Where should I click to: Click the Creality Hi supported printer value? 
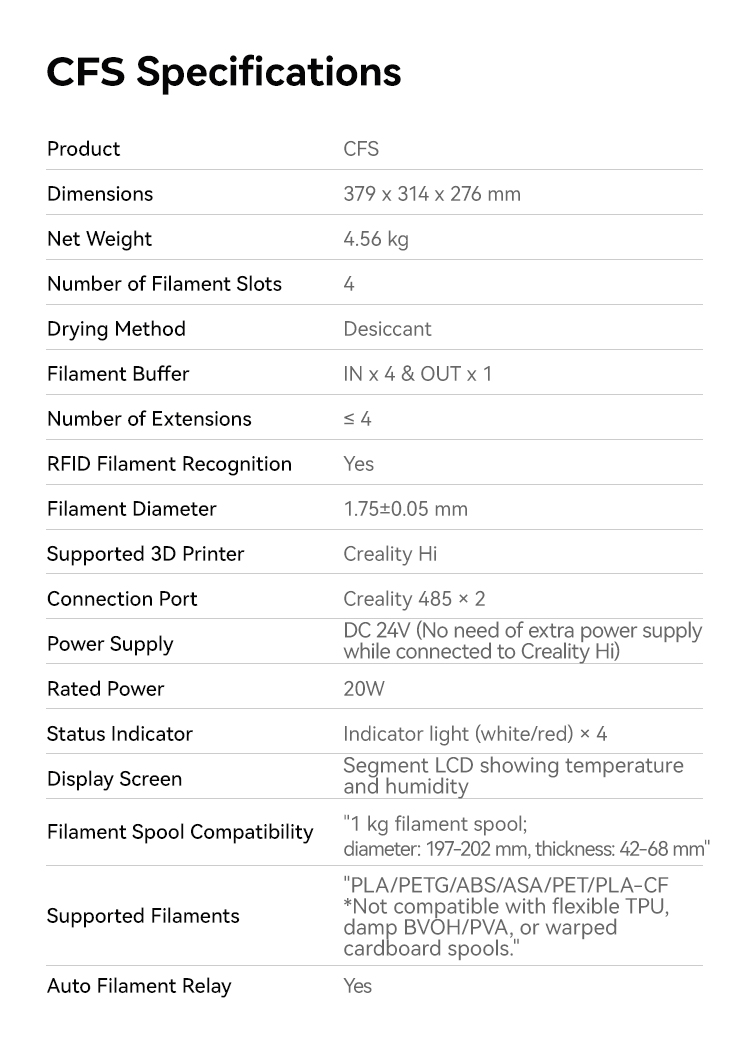point(389,554)
